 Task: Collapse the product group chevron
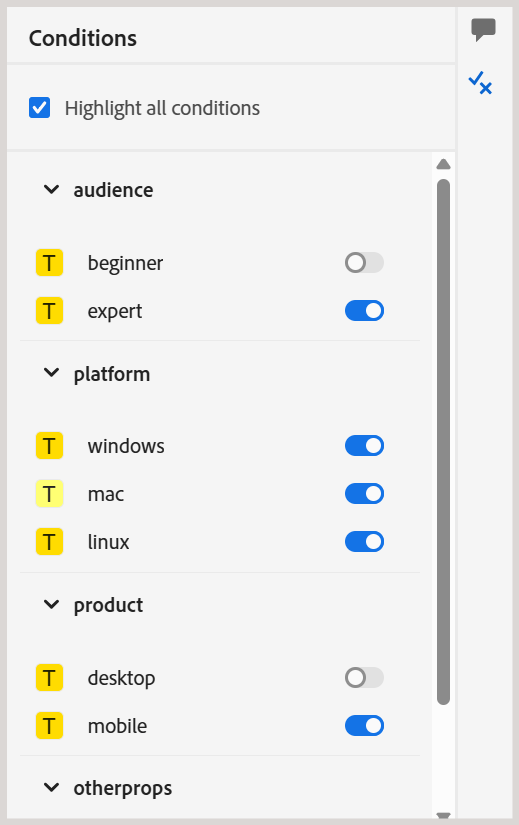click(51, 605)
